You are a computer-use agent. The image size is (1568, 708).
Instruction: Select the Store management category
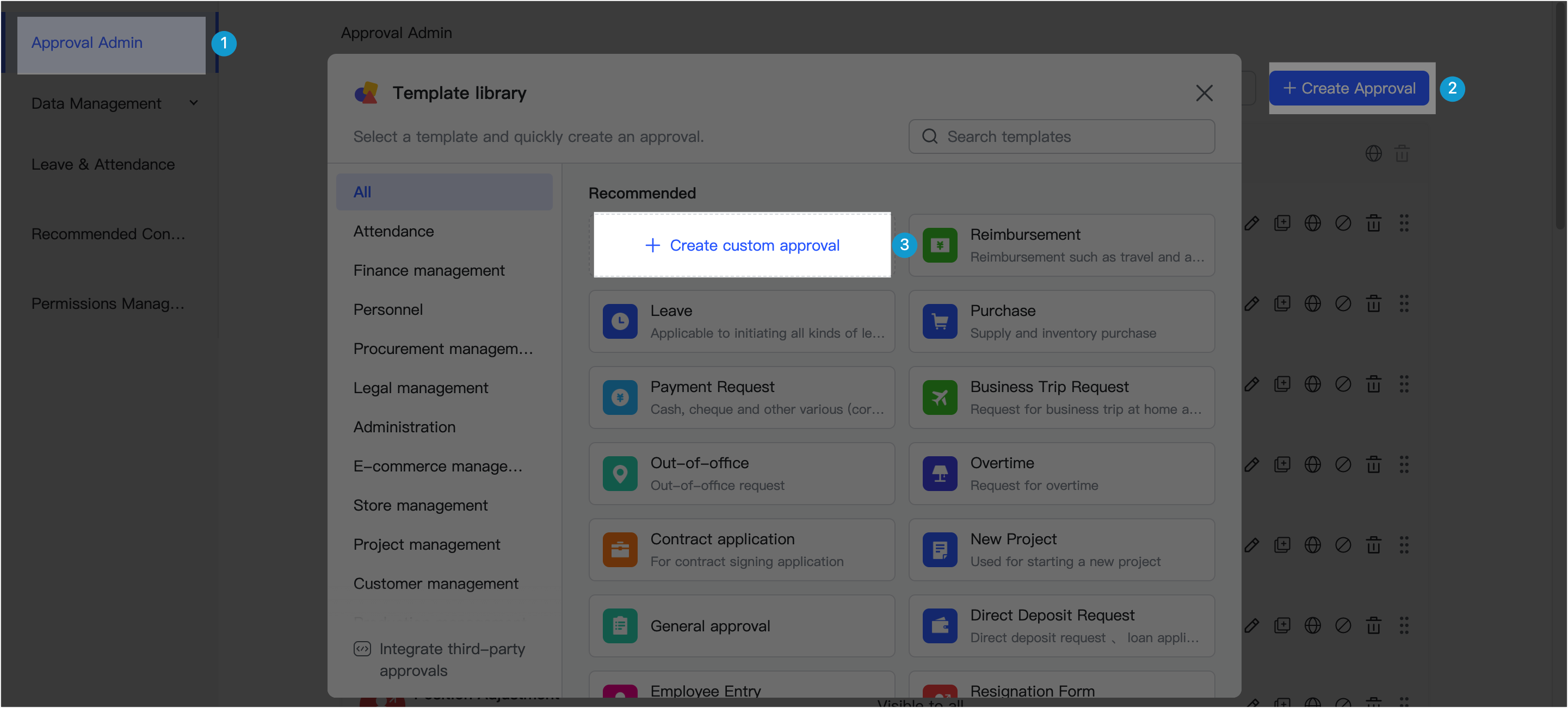[444, 505]
